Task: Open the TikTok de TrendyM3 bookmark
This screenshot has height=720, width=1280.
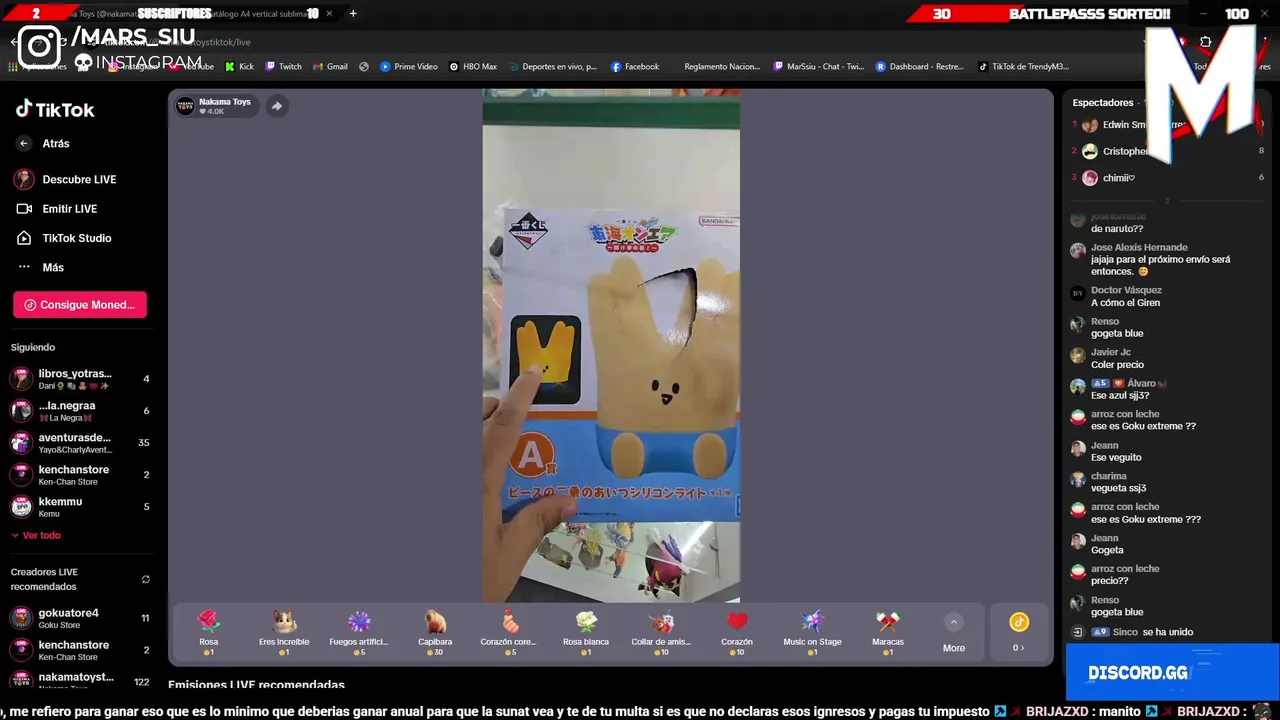Action: pyautogui.click(x=1023, y=67)
